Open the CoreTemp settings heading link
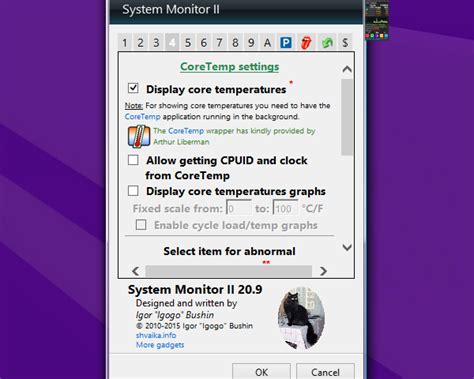The height and width of the screenshot is (379, 474). point(230,67)
